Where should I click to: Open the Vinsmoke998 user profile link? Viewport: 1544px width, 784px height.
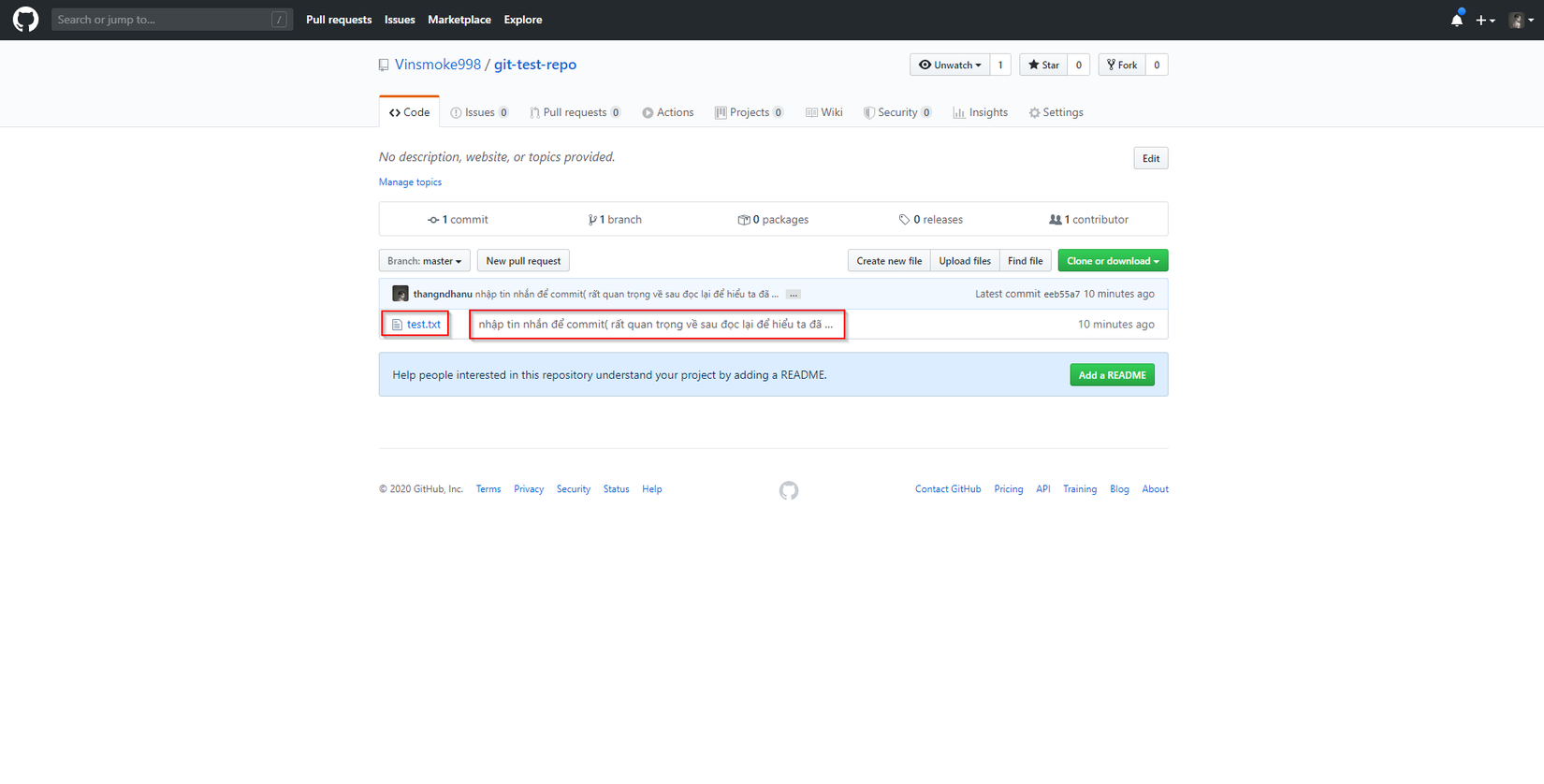[x=438, y=65]
